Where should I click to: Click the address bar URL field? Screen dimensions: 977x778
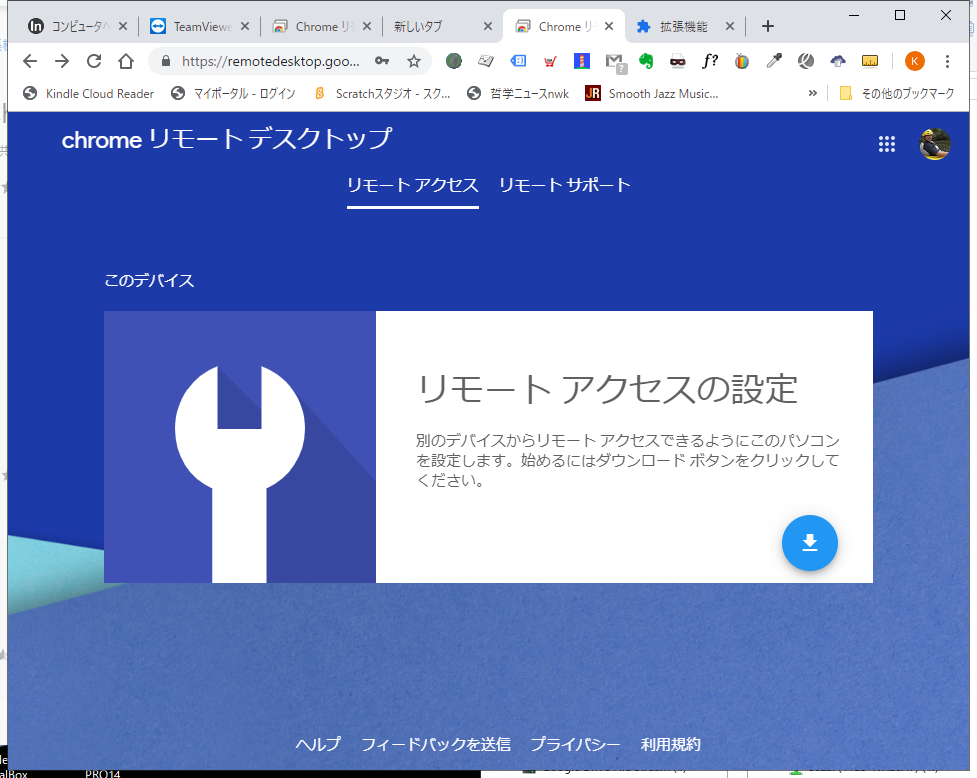tap(270, 61)
